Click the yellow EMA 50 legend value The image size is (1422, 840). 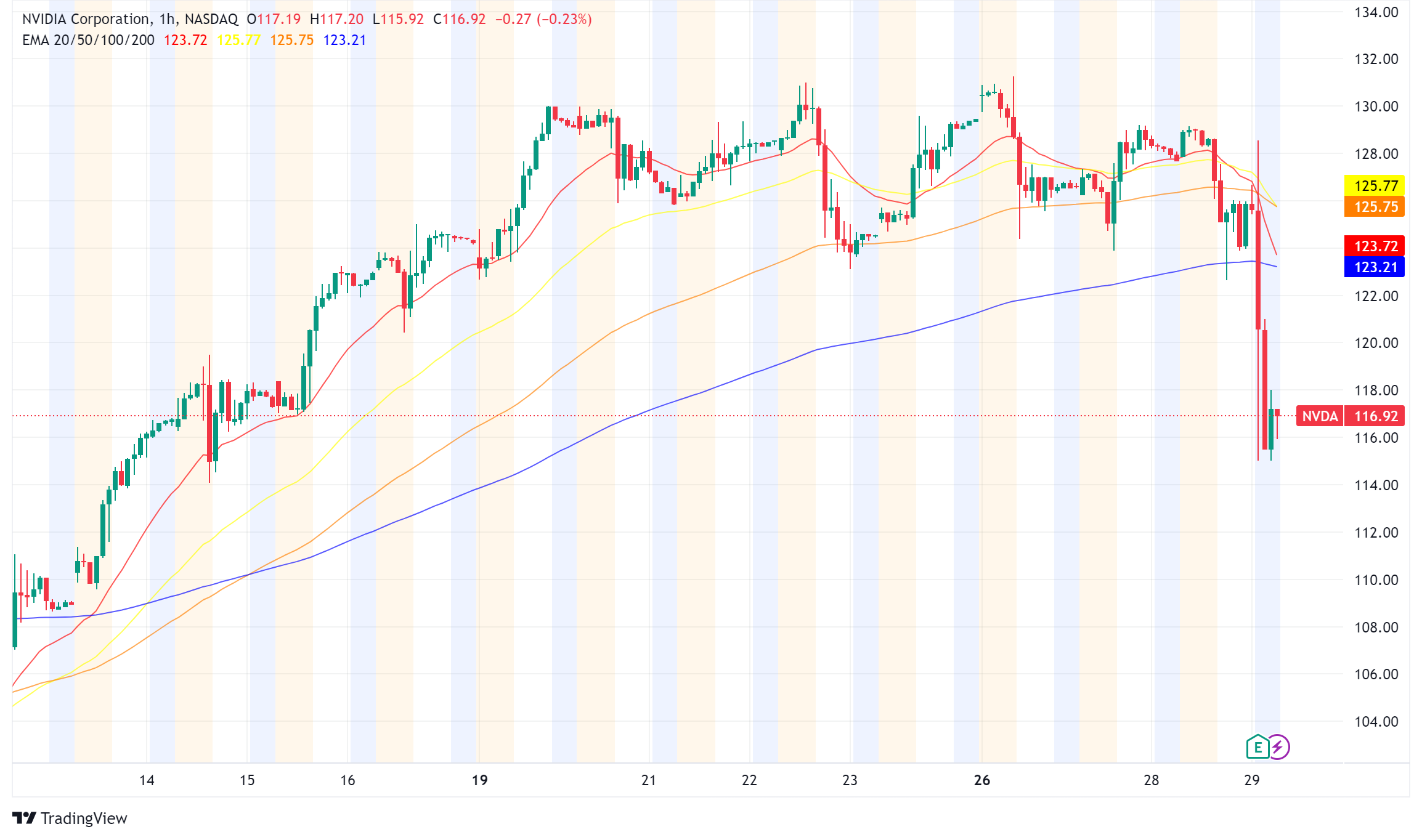pos(238,40)
